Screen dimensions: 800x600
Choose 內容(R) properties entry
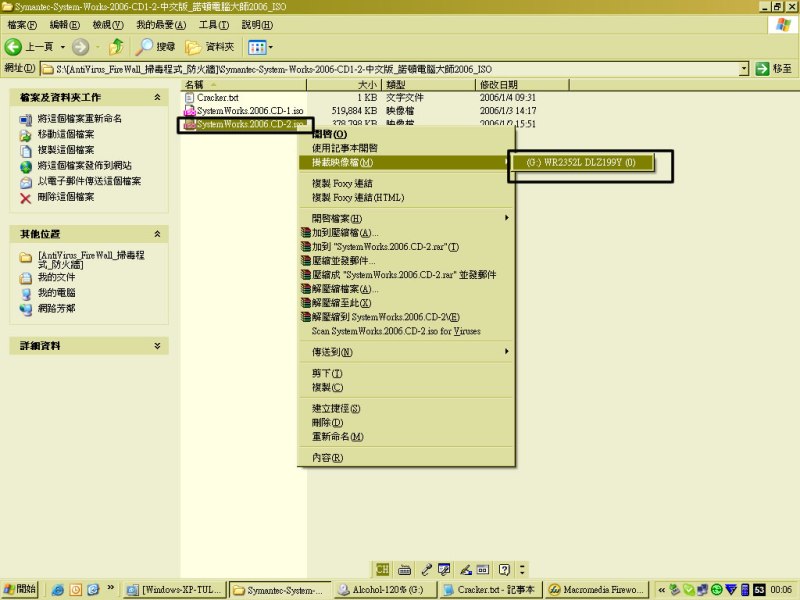point(406,458)
